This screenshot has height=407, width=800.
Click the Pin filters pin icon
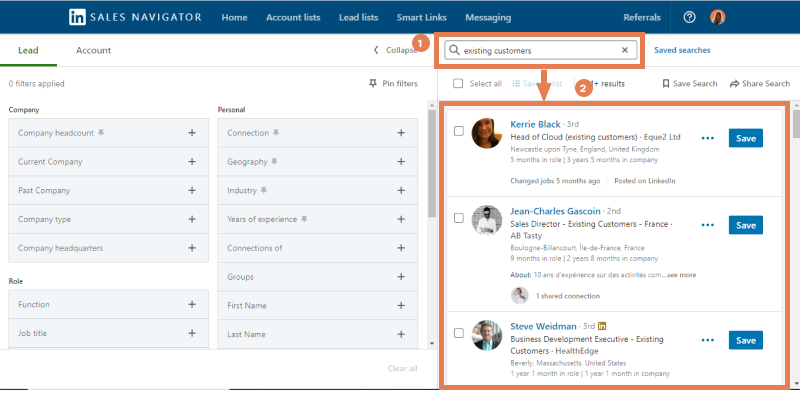click(374, 84)
